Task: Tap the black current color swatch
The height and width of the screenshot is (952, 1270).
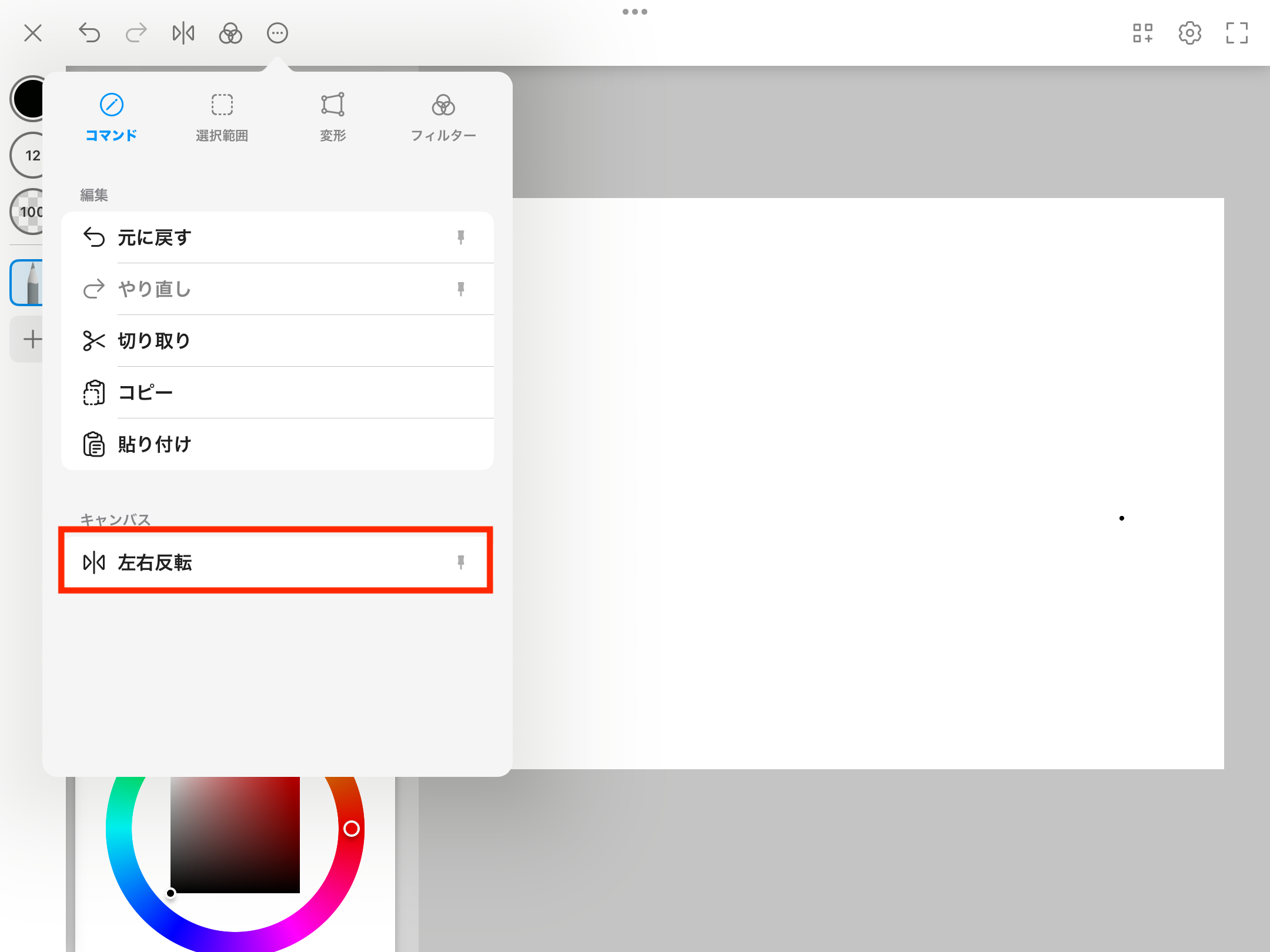Action: [x=27, y=99]
